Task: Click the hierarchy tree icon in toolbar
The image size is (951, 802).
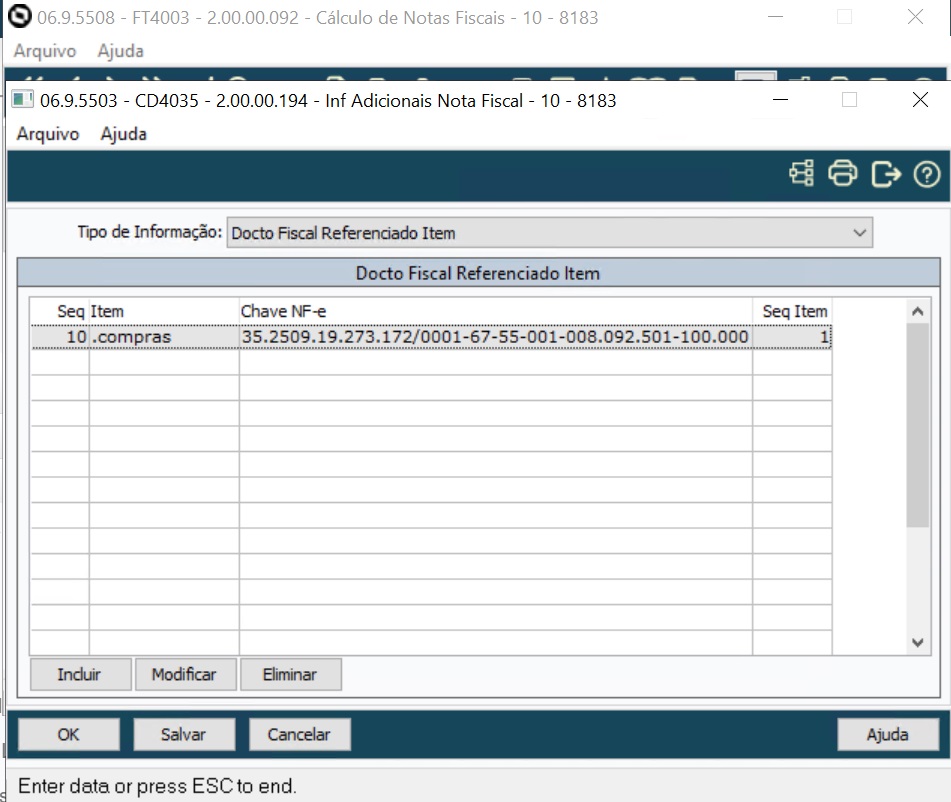Action: point(801,174)
